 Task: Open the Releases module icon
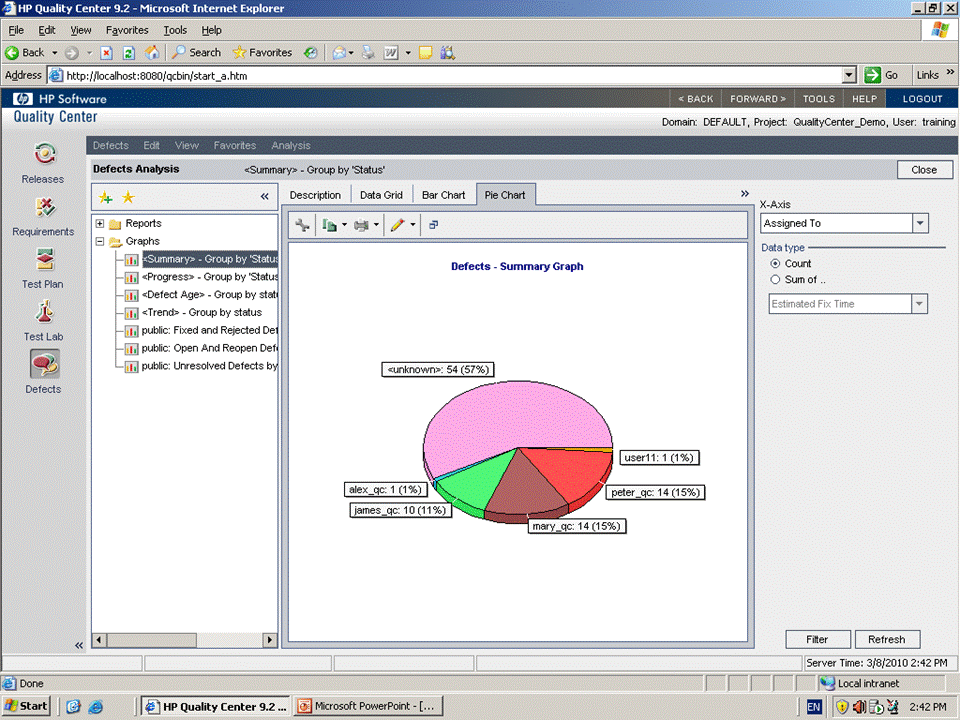pyautogui.click(x=44, y=154)
